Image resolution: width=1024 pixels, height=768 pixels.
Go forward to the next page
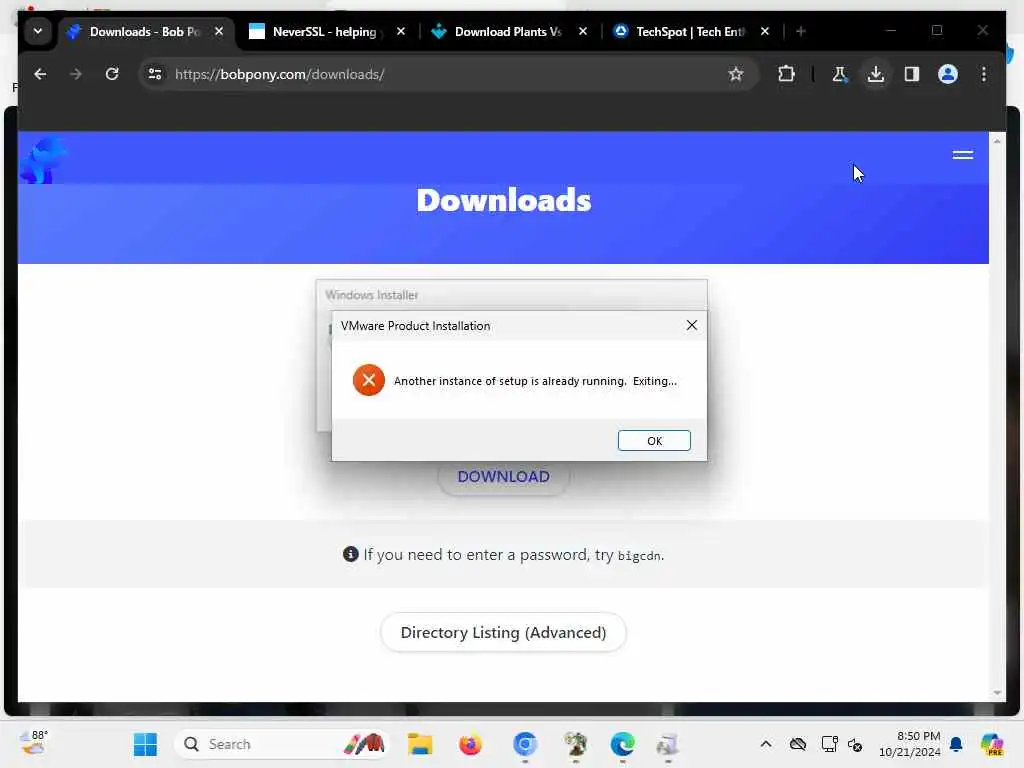[x=76, y=74]
